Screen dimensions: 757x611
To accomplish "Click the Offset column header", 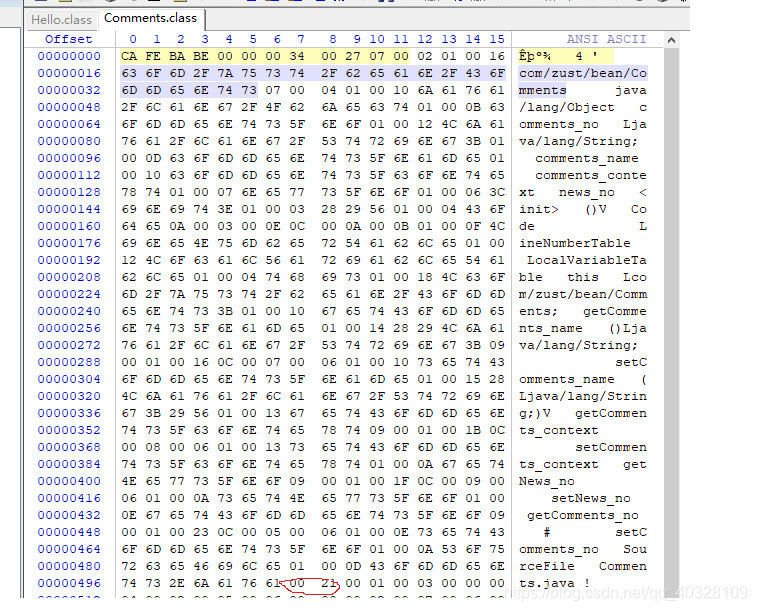I will click(69, 39).
